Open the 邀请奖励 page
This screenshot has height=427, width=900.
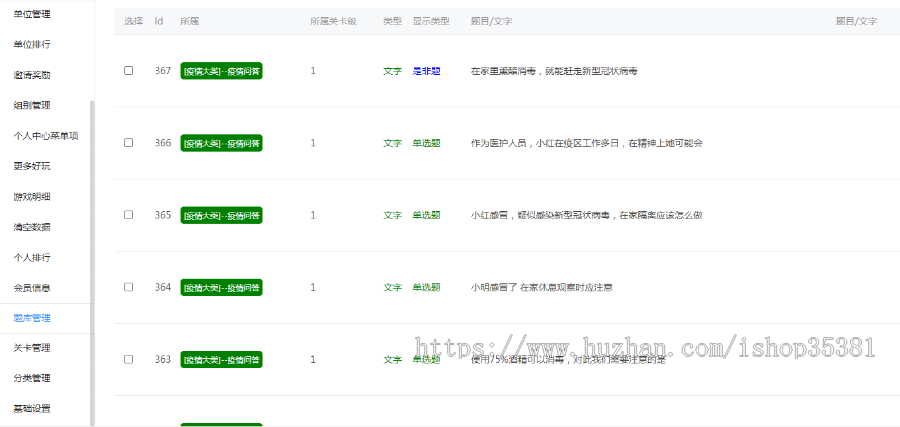pyautogui.click(x=32, y=75)
